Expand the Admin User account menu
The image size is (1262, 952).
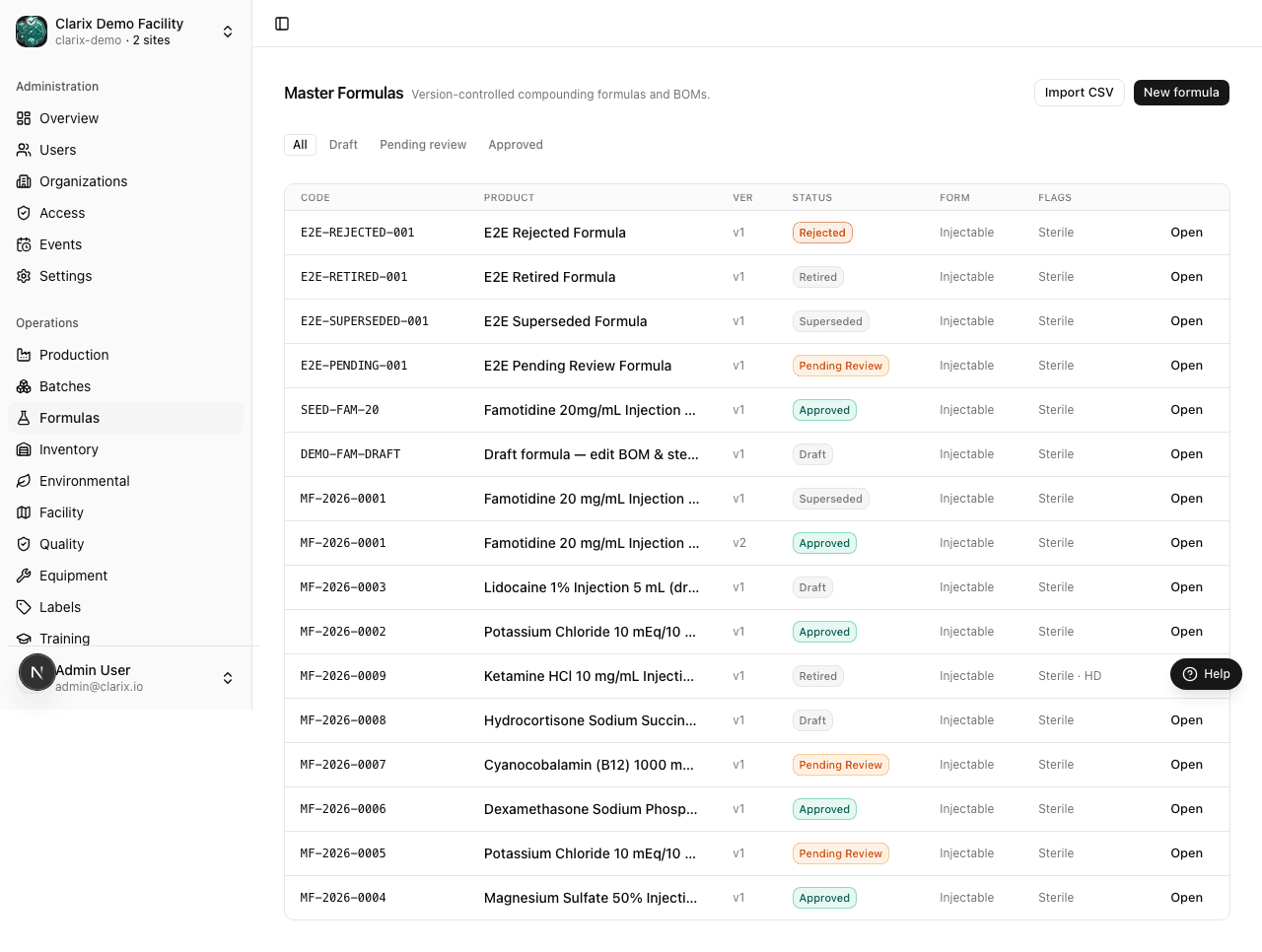click(x=126, y=678)
